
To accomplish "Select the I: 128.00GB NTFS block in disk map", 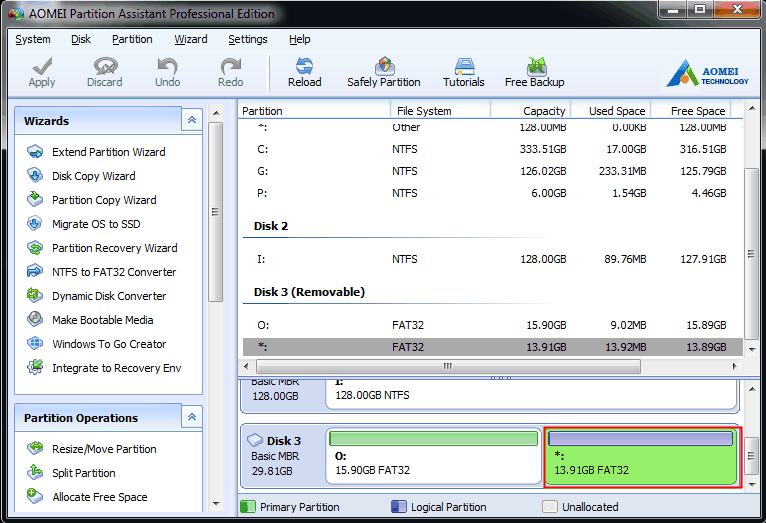I will click(x=532, y=393).
